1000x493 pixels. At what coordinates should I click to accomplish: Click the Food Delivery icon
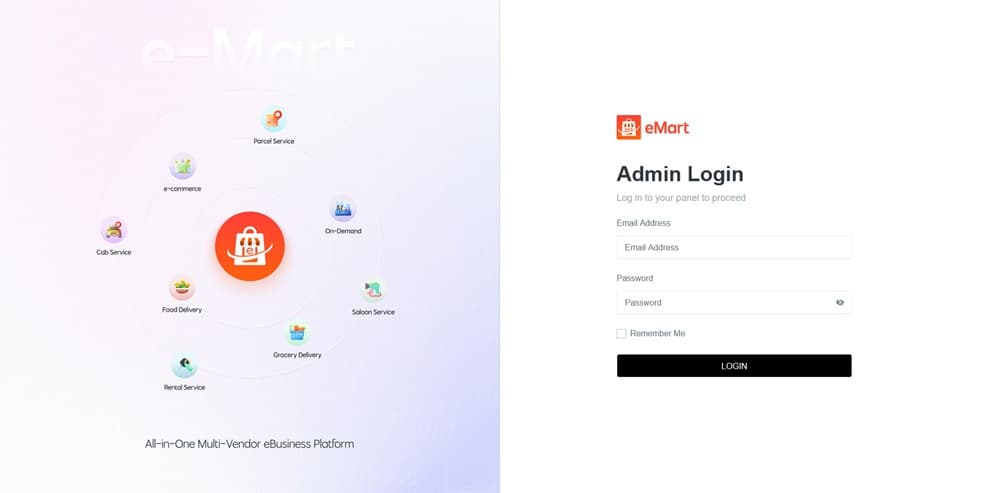click(182, 288)
